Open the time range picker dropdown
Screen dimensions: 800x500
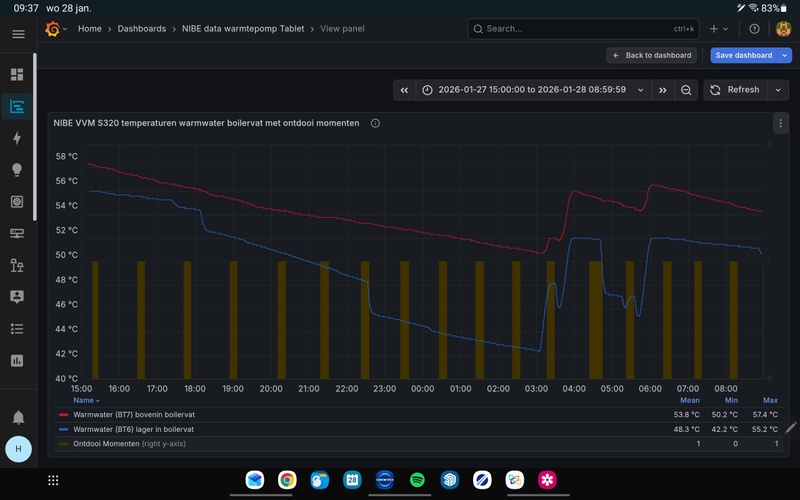532,90
